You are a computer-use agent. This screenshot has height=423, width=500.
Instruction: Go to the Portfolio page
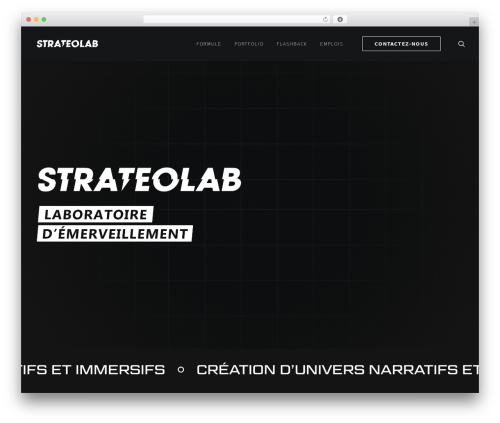[x=249, y=44]
